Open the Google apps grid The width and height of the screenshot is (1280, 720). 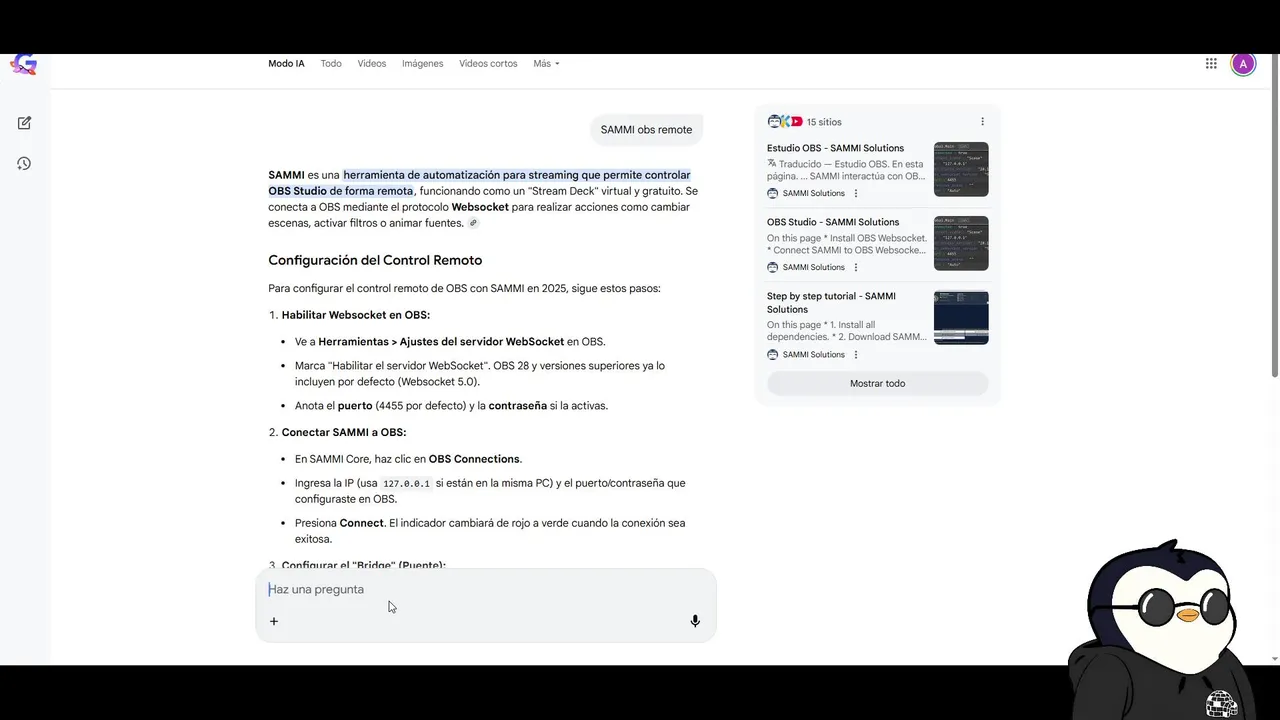(x=1211, y=64)
